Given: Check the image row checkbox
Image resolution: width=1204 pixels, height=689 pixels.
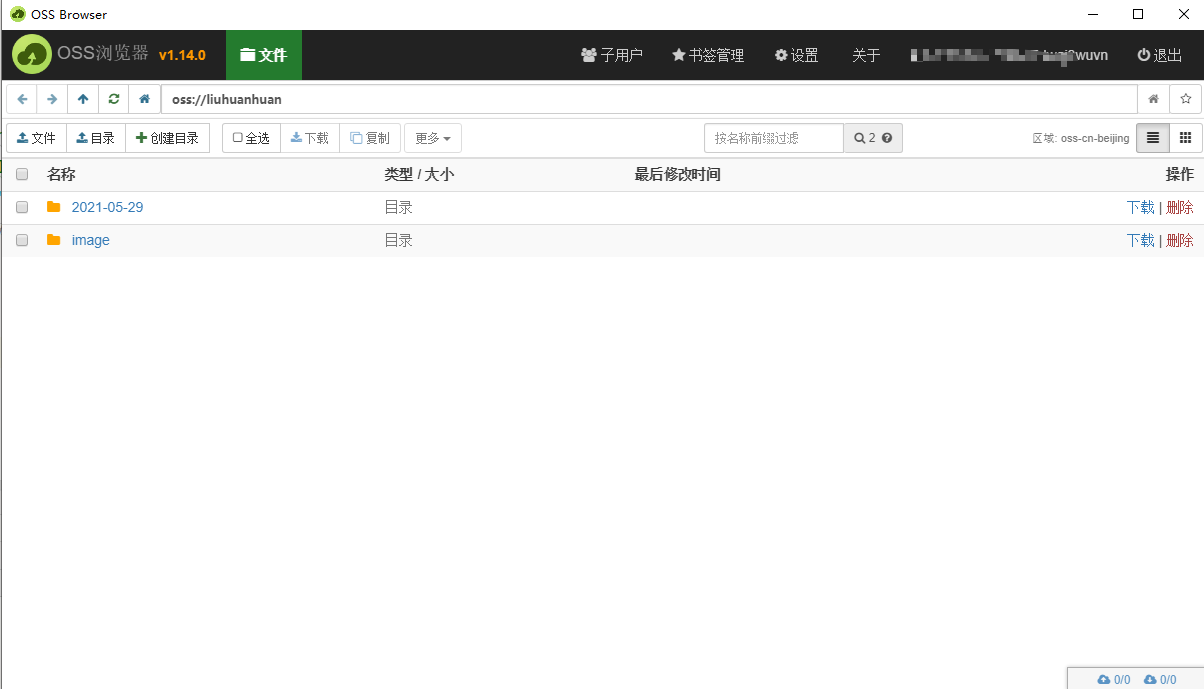Looking at the screenshot, I should [22, 240].
